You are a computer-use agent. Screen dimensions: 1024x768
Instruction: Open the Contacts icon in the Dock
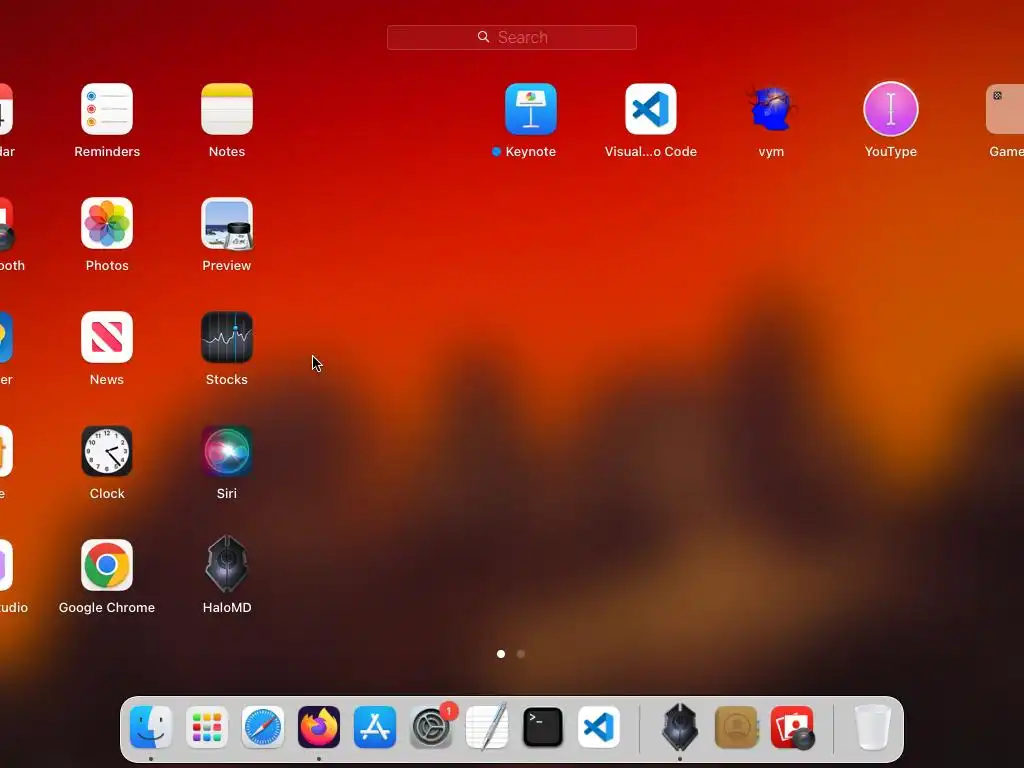coord(736,727)
